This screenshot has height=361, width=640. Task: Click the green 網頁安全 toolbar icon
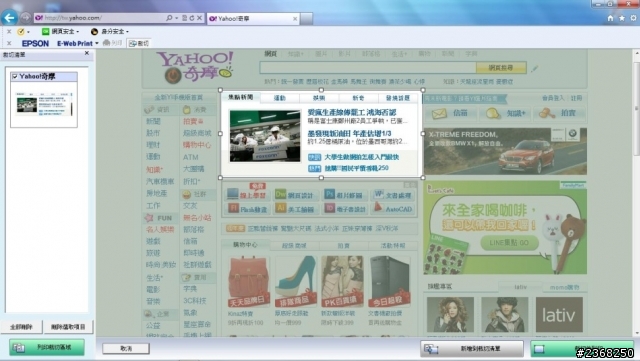click(x=46, y=31)
